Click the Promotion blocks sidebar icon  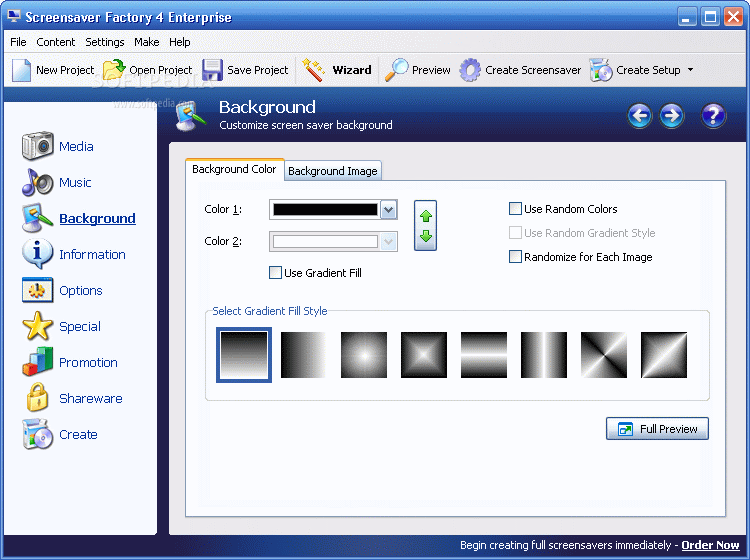pyautogui.click(x=37, y=362)
